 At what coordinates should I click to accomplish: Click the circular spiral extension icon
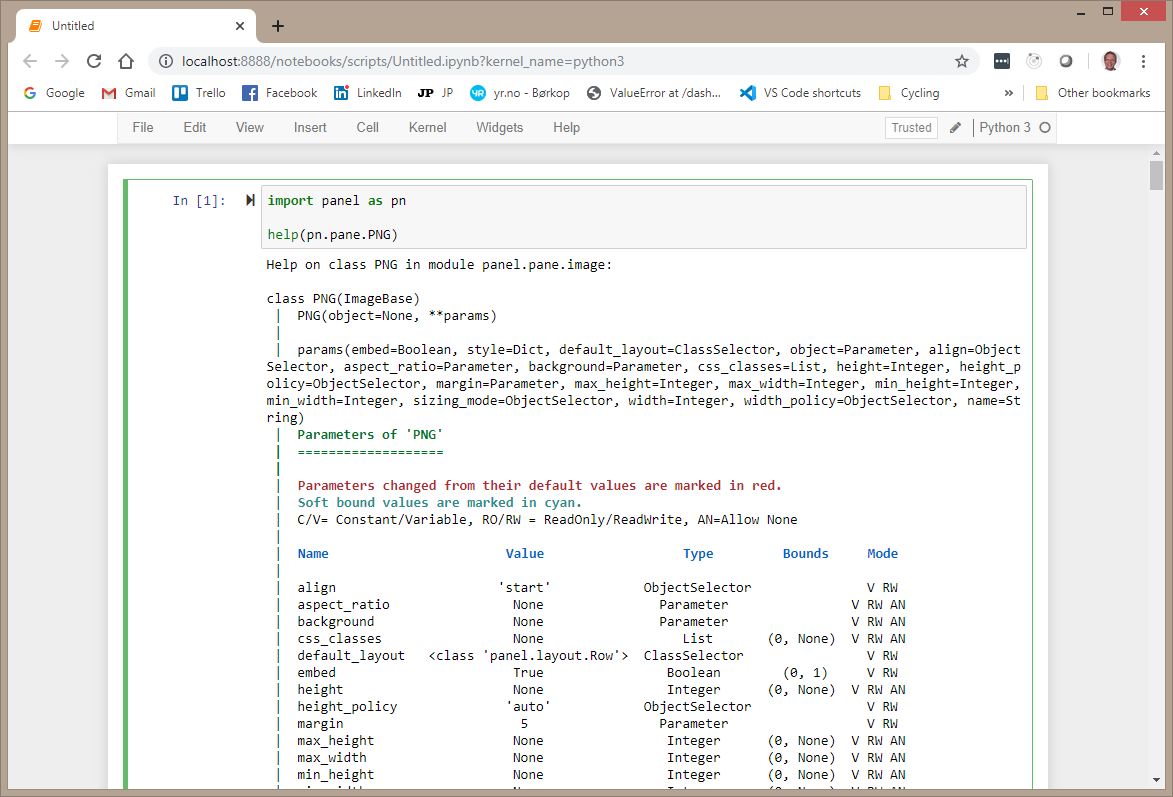(x=1034, y=61)
